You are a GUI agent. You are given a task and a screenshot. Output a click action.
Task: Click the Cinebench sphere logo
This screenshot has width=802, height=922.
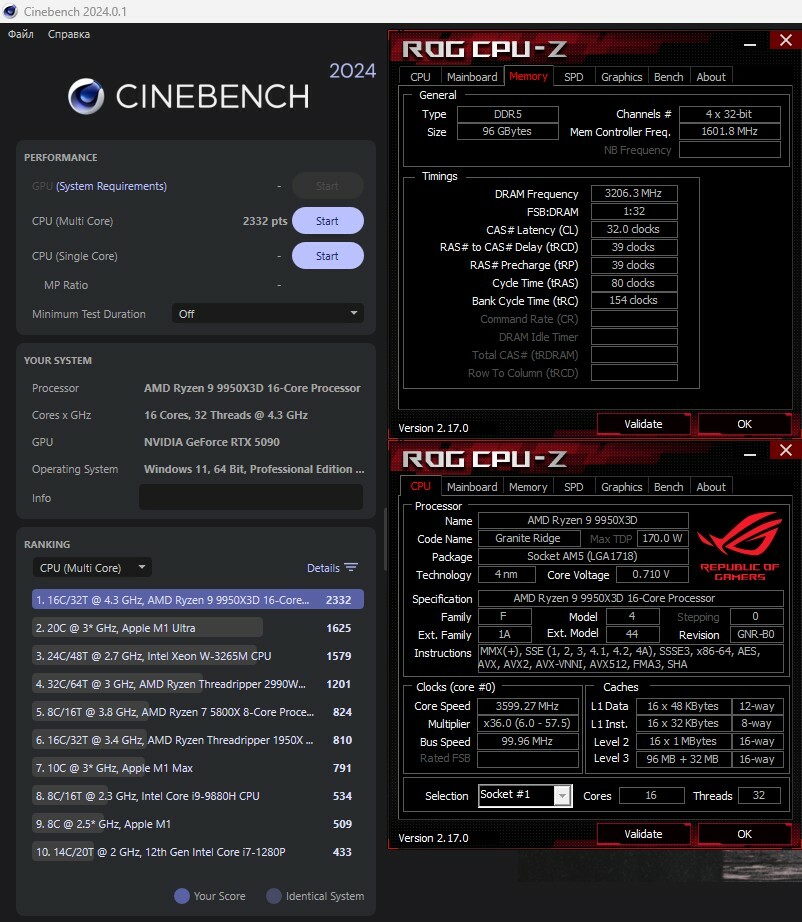(87, 96)
